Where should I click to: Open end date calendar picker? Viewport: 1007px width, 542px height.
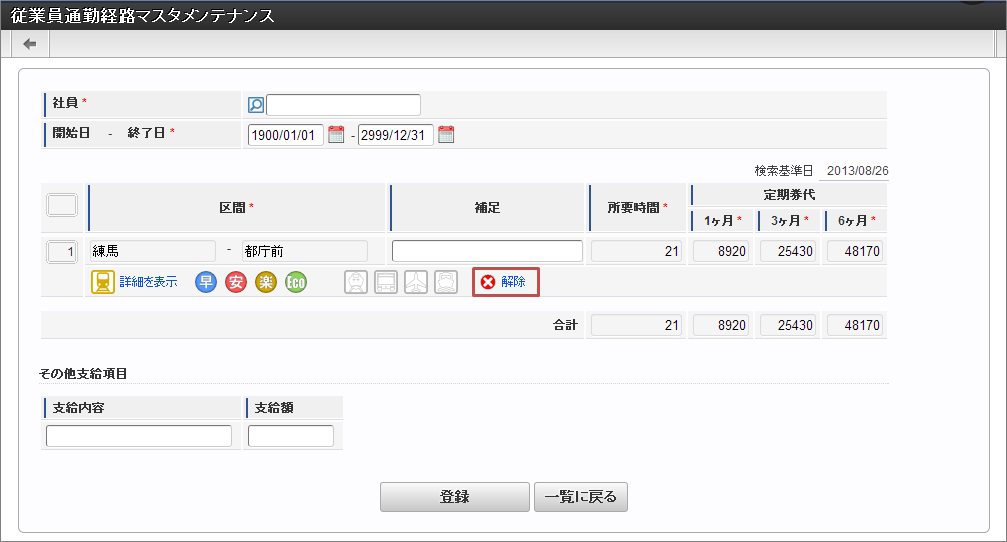tap(446, 134)
